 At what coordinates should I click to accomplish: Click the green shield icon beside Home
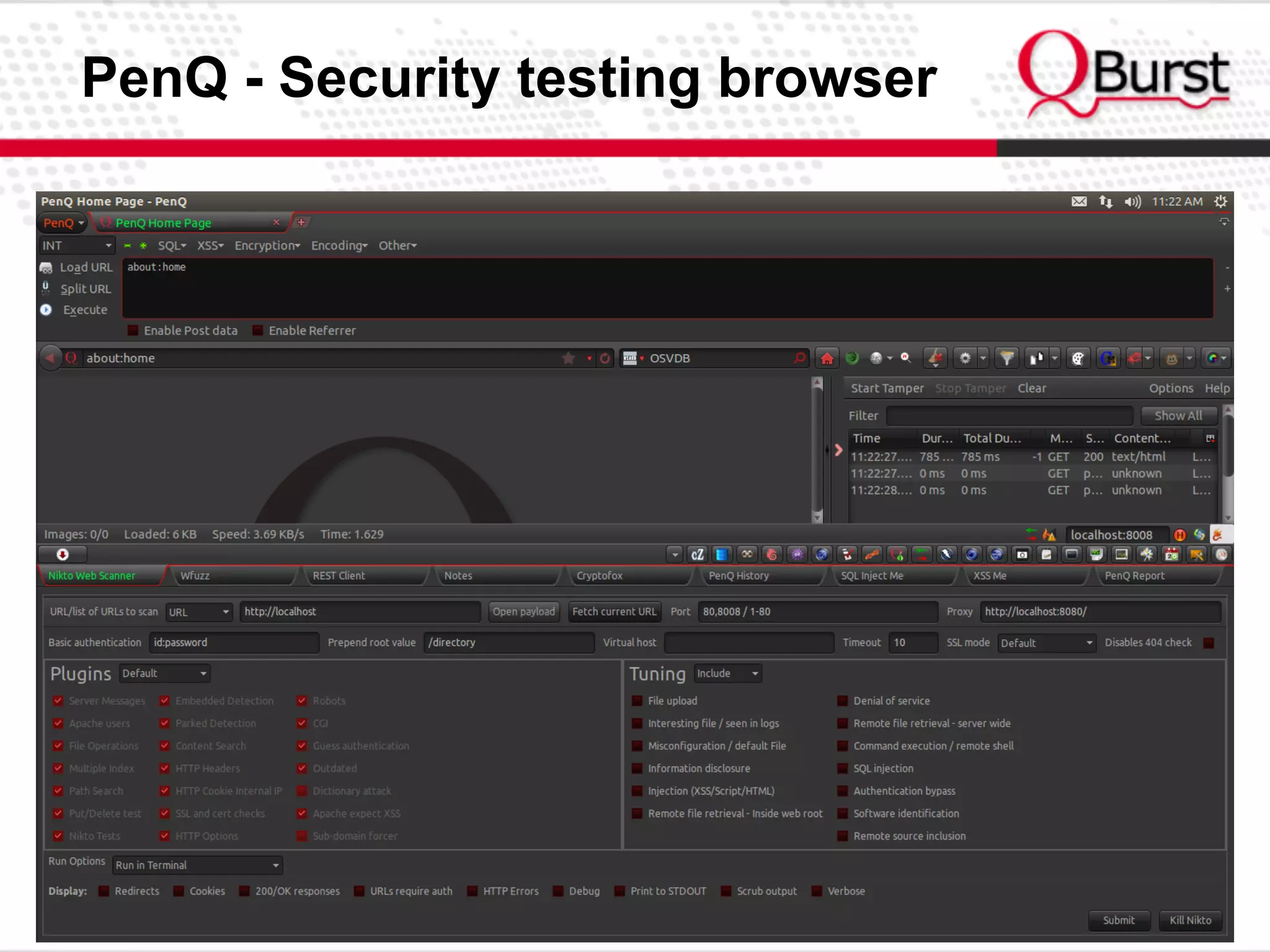(x=852, y=358)
